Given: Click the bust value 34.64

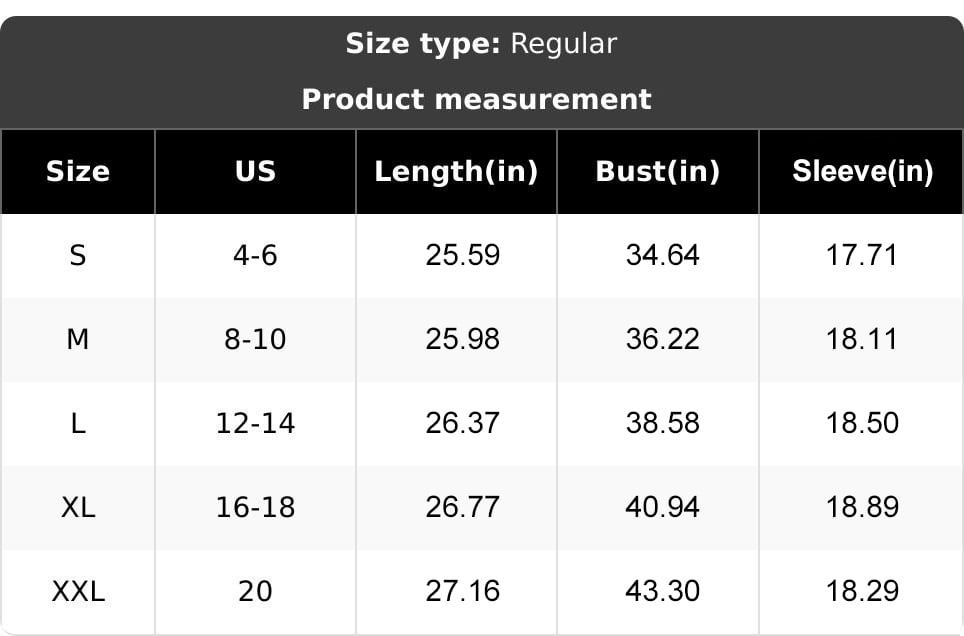Looking at the screenshot, I should pos(662,255).
